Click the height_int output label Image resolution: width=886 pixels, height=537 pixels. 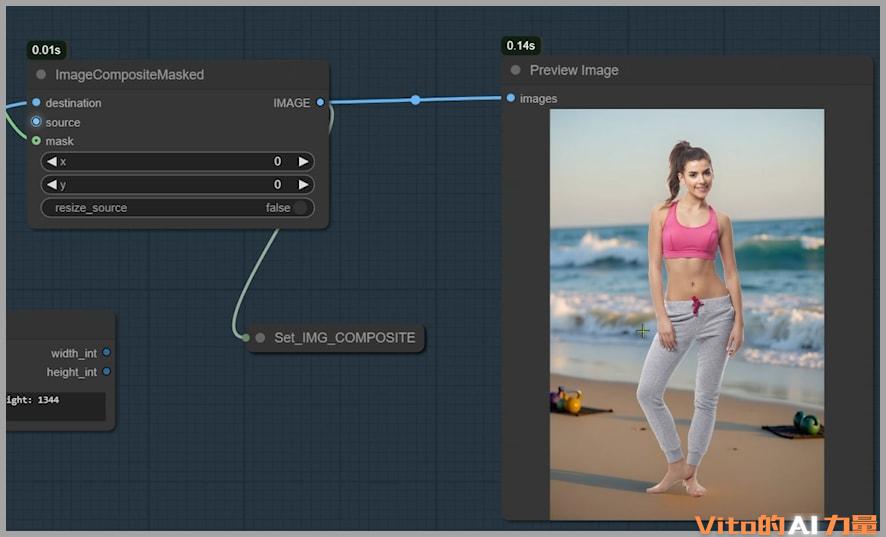pos(72,372)
